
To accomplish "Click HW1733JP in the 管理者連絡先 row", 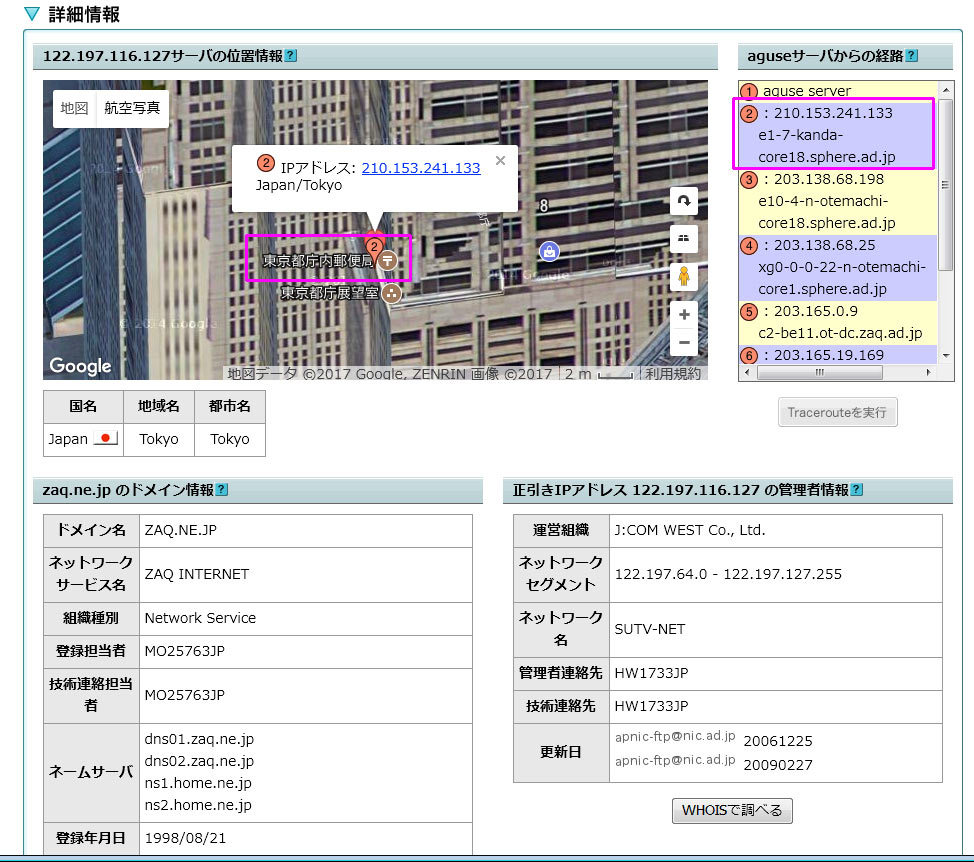I will (x=652, y=673).
